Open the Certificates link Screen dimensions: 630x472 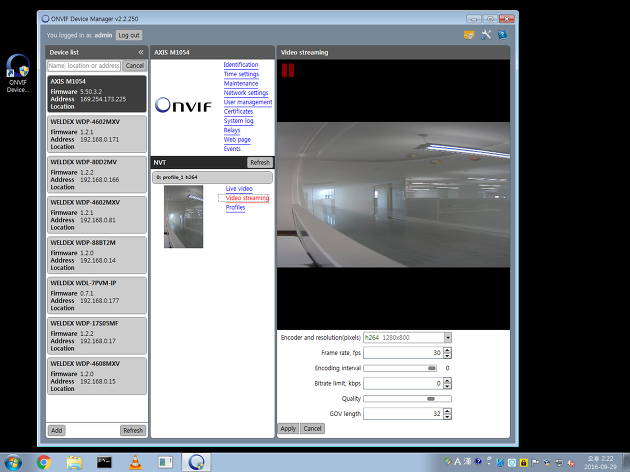[x=238, y=111]
